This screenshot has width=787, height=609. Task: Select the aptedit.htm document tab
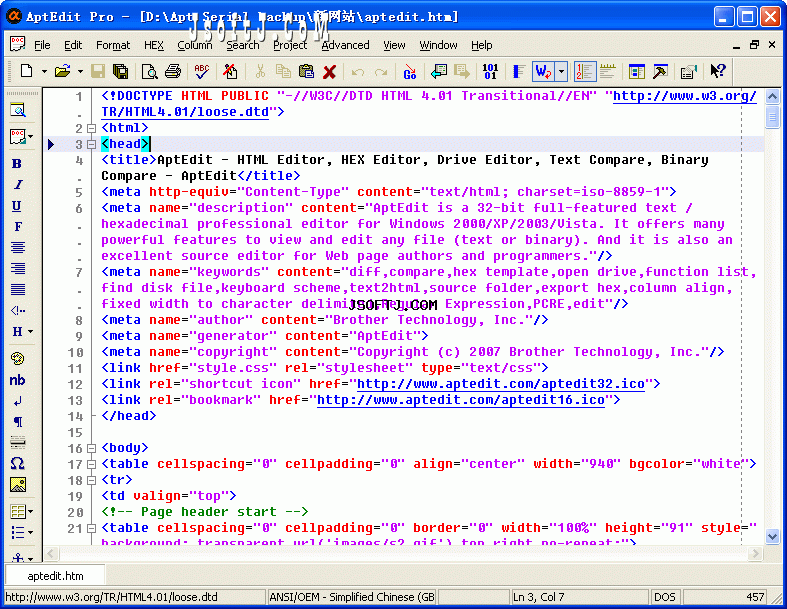55,576
